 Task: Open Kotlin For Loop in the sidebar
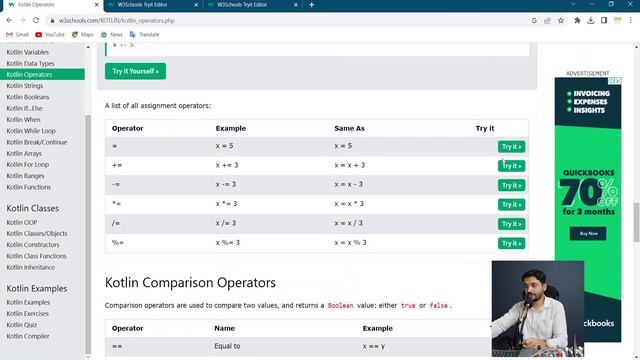point(28,164)
